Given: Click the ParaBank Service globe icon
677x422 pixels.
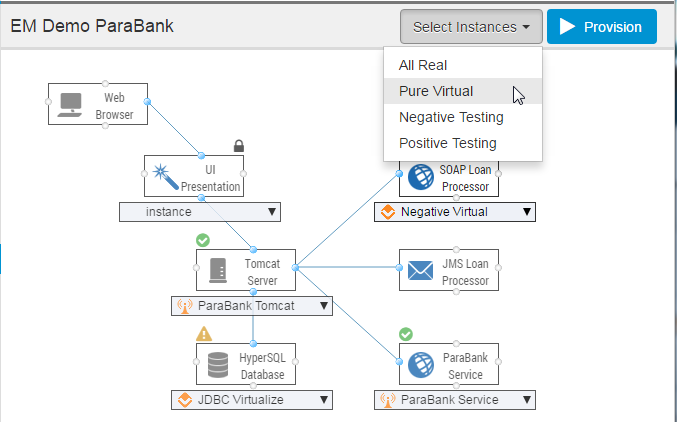Looking at the screenshot, I should [x=421, y=365].
